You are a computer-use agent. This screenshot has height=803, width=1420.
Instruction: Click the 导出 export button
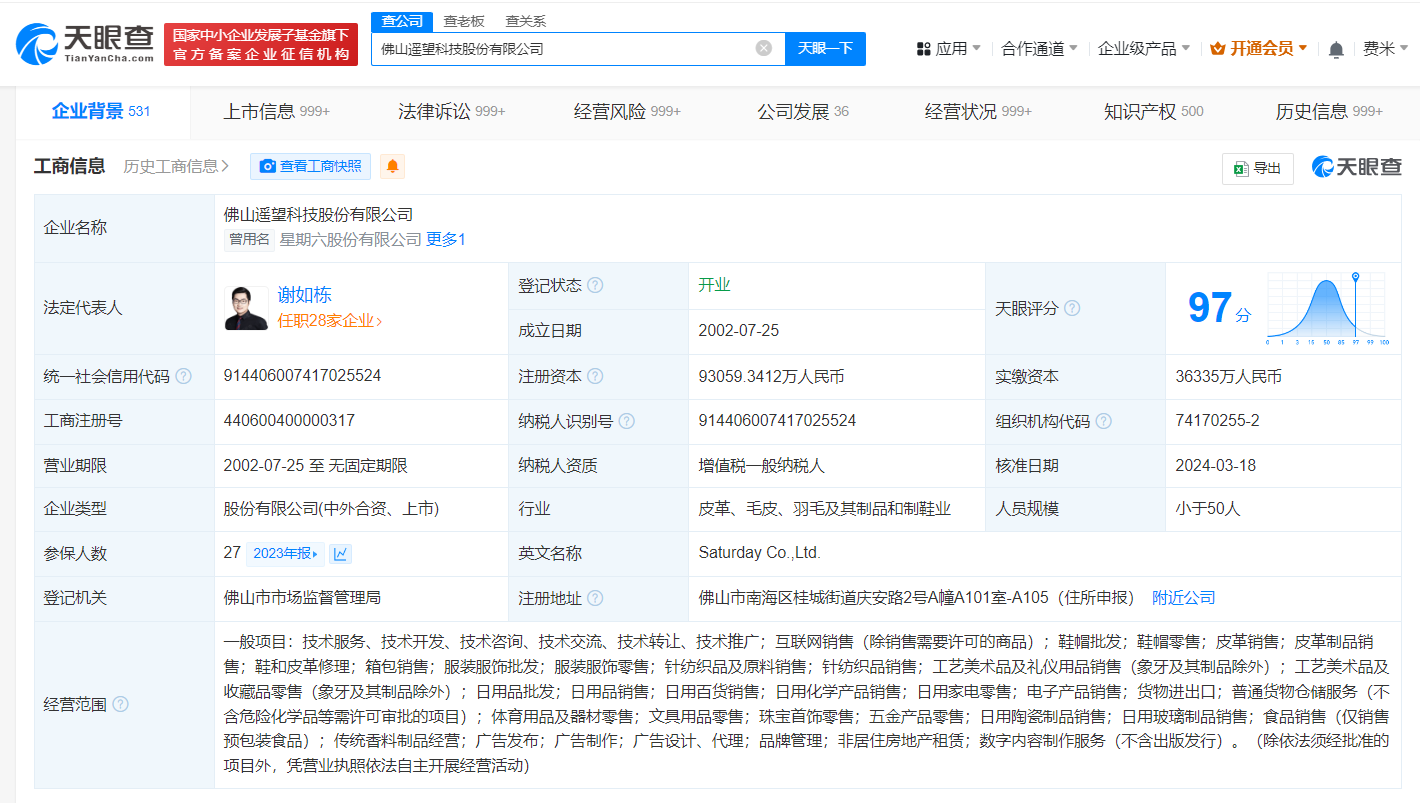point(1258,168)
